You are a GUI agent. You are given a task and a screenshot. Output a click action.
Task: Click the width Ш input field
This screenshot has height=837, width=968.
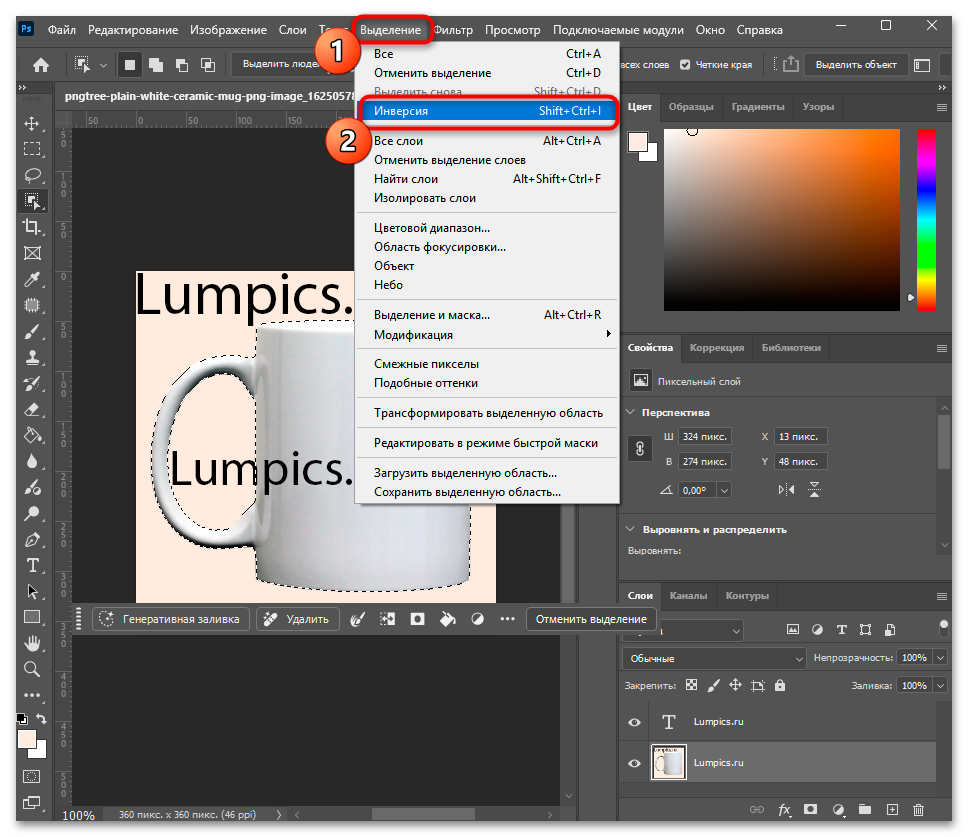click(705, 436)
